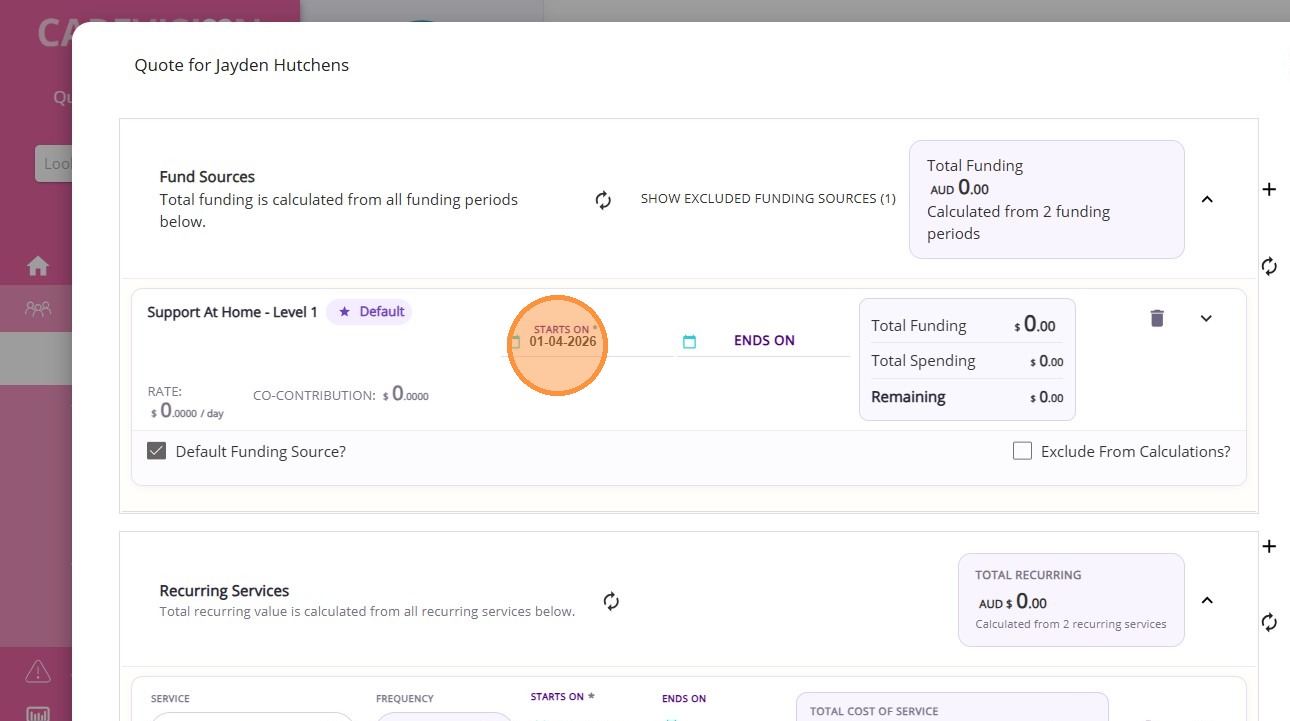Show excluded funding sources
Image resolution: width=1290 pixels, height=721 pixels.
768,199
